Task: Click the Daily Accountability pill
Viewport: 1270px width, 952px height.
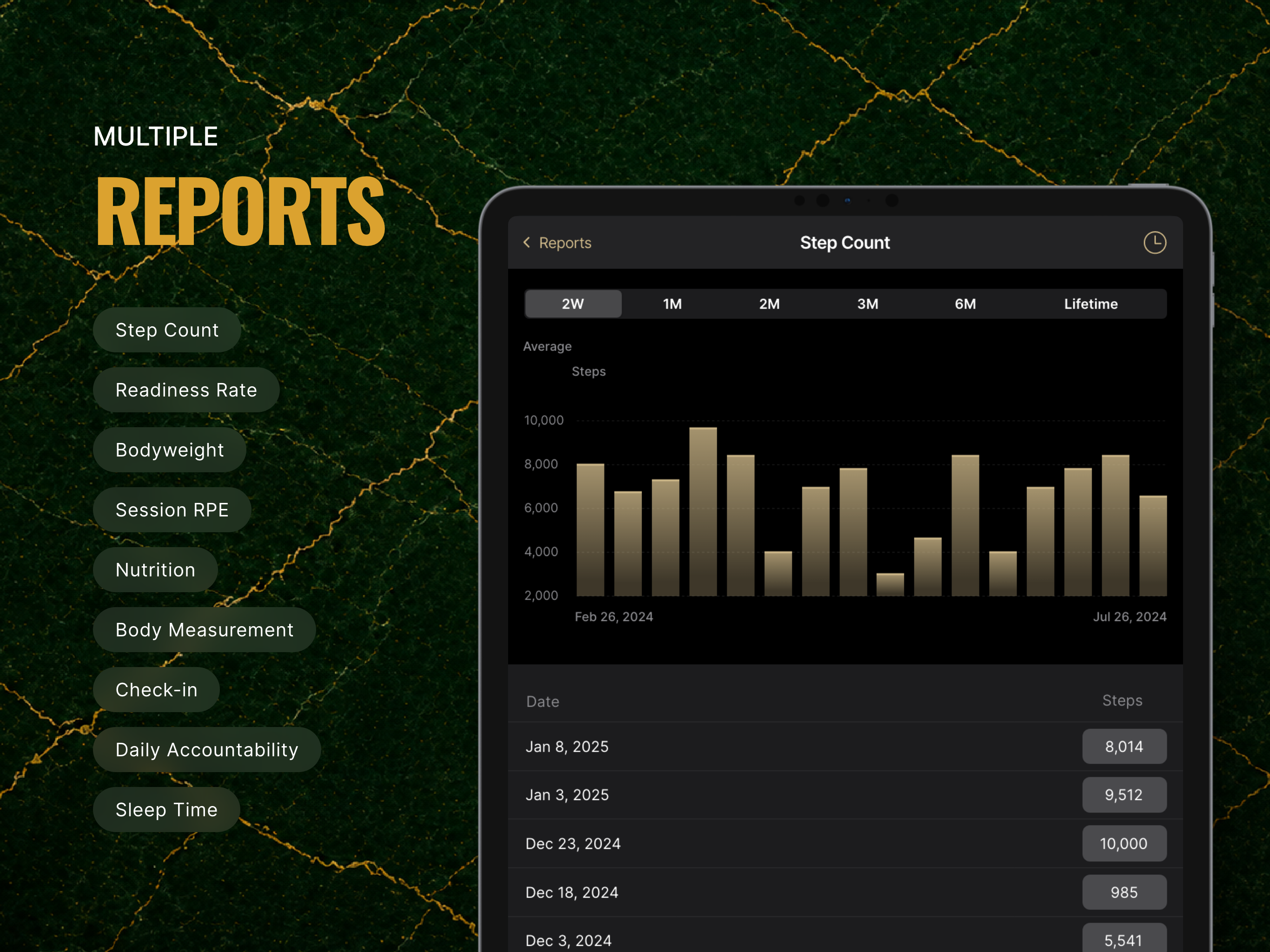Action: click(x=207, y=750)
